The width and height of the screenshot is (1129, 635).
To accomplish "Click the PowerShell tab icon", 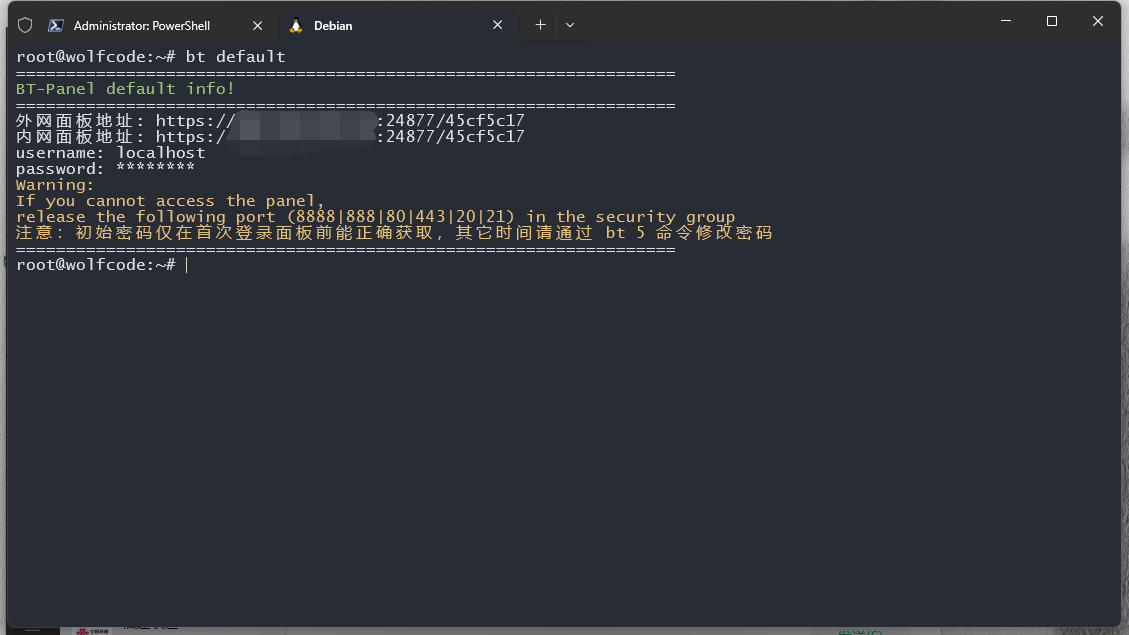I will 55,25.
